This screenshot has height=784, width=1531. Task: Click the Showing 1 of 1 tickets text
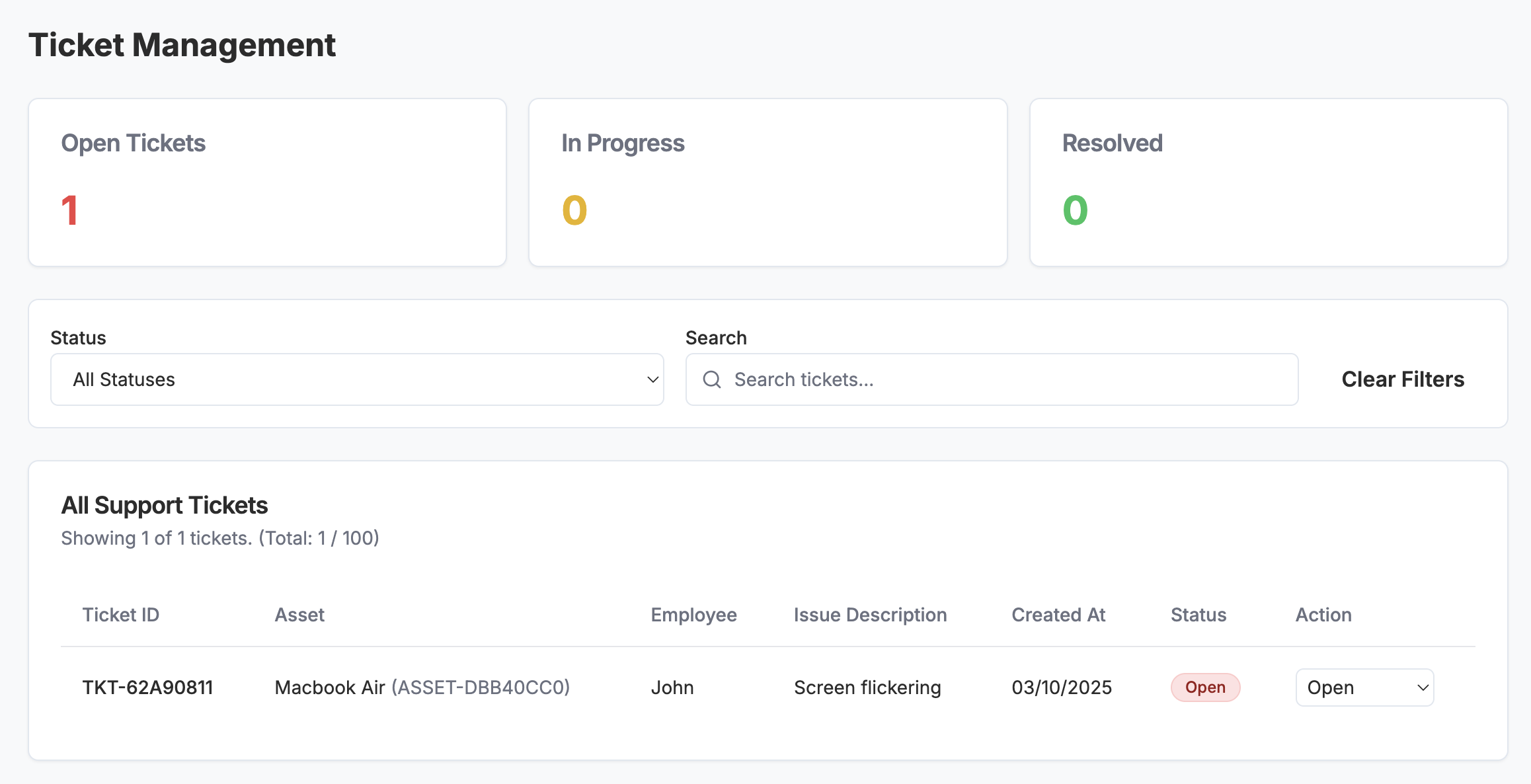click(x=220, y=538)
